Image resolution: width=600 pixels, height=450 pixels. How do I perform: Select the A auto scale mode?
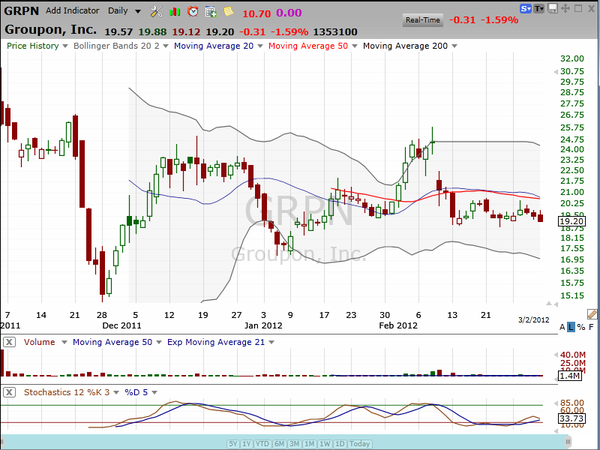[562, 327]
